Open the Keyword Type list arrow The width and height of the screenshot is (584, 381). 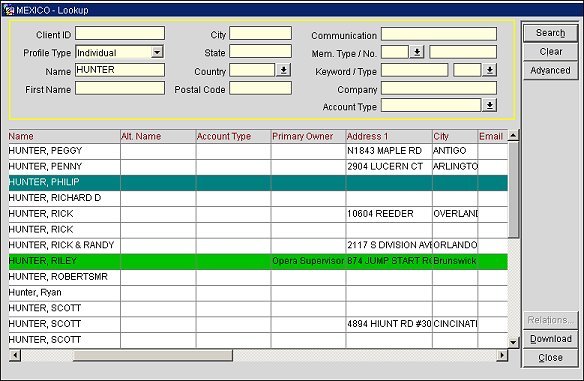click(490, 70)
